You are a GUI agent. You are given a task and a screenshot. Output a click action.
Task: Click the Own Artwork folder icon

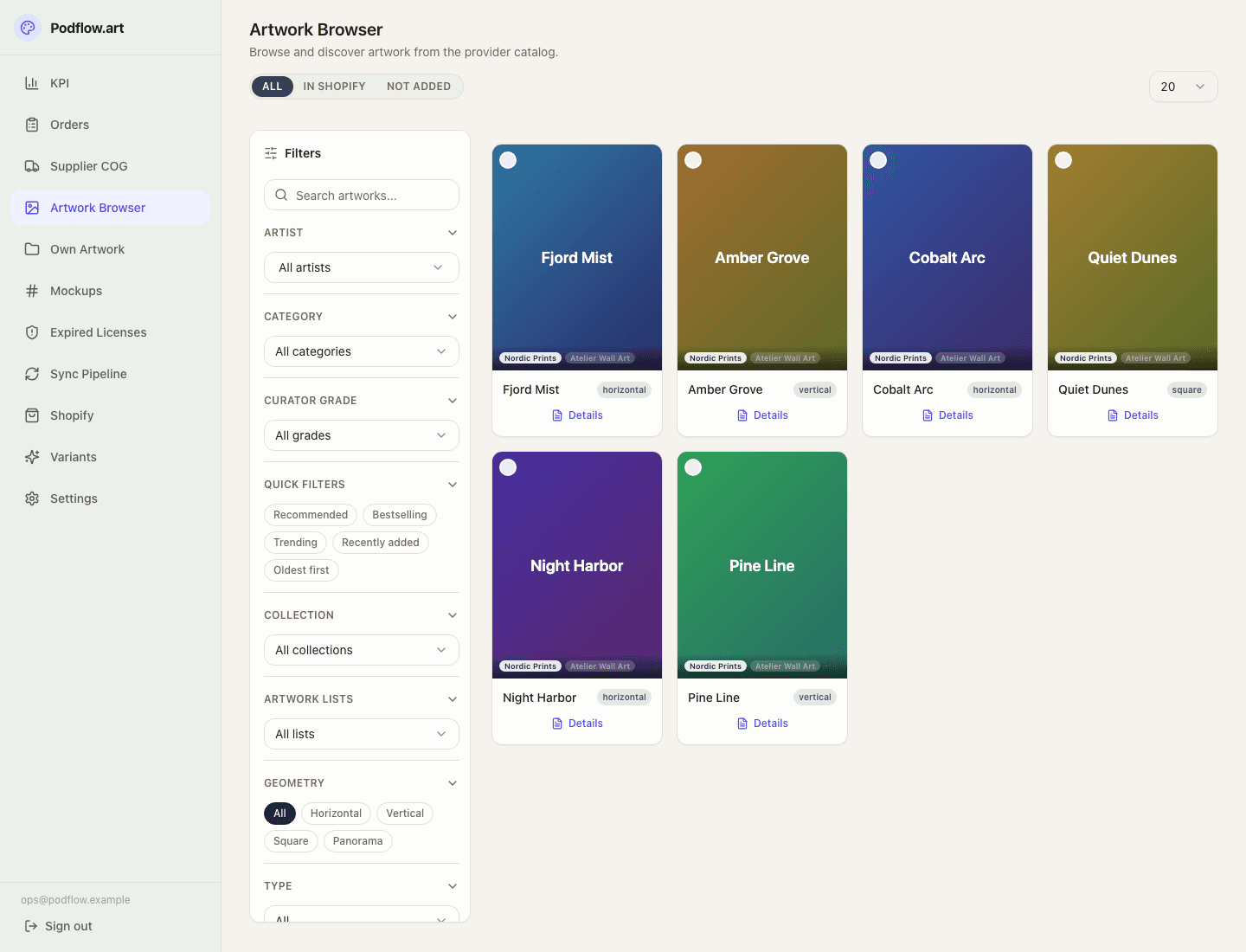tap(32, 249)
